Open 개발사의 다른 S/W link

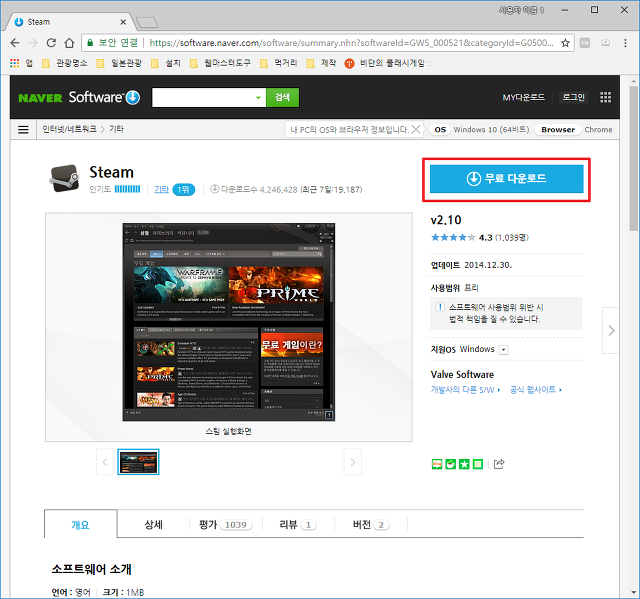pyautogui.click(x=465, y=390)
